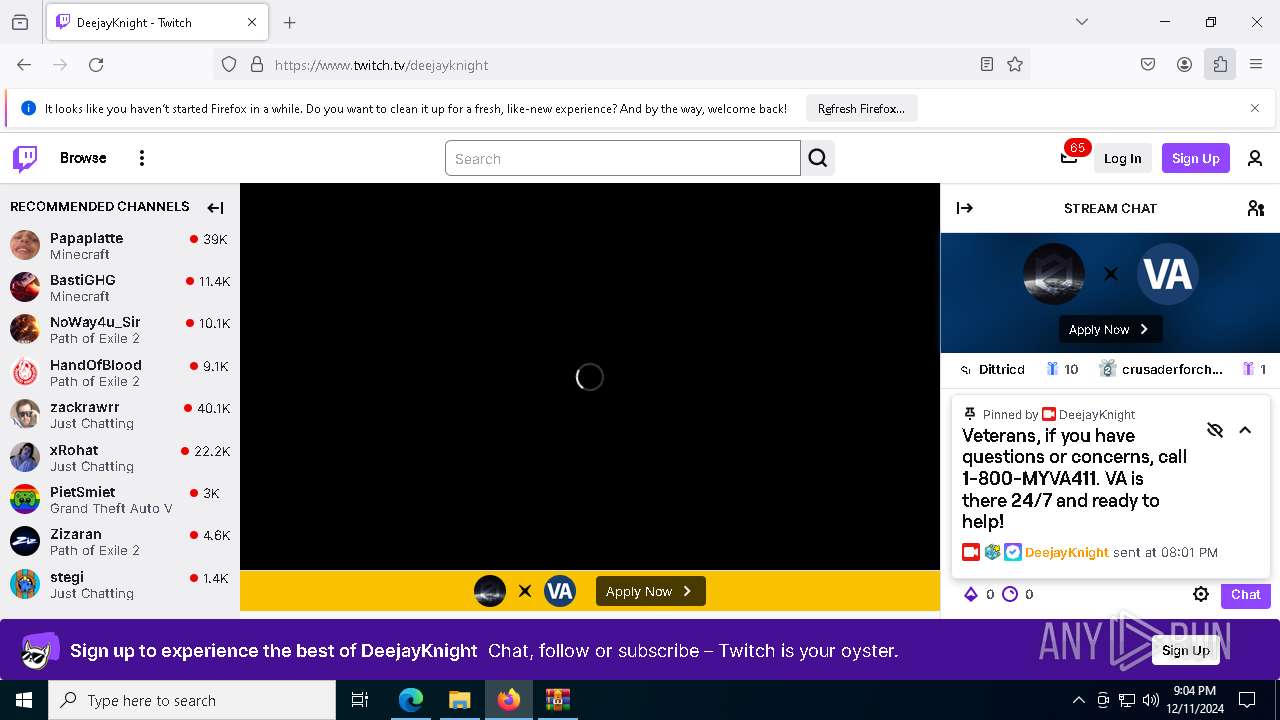This screenshot has height=720, width=1280.
Task: Go back with the browser back arrow
Action: coord(24,64)
